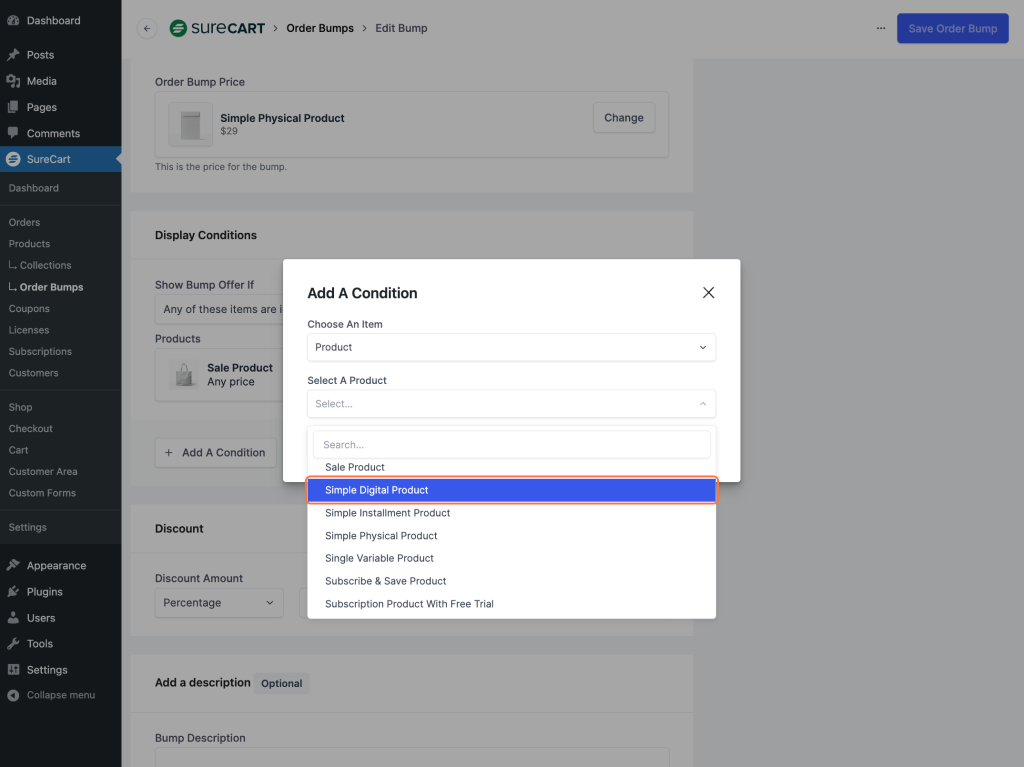Click the Sale Product bag thumbnail
This screenshot has width=1024, height=767.
pyautogui.click(x=184, y=375)
